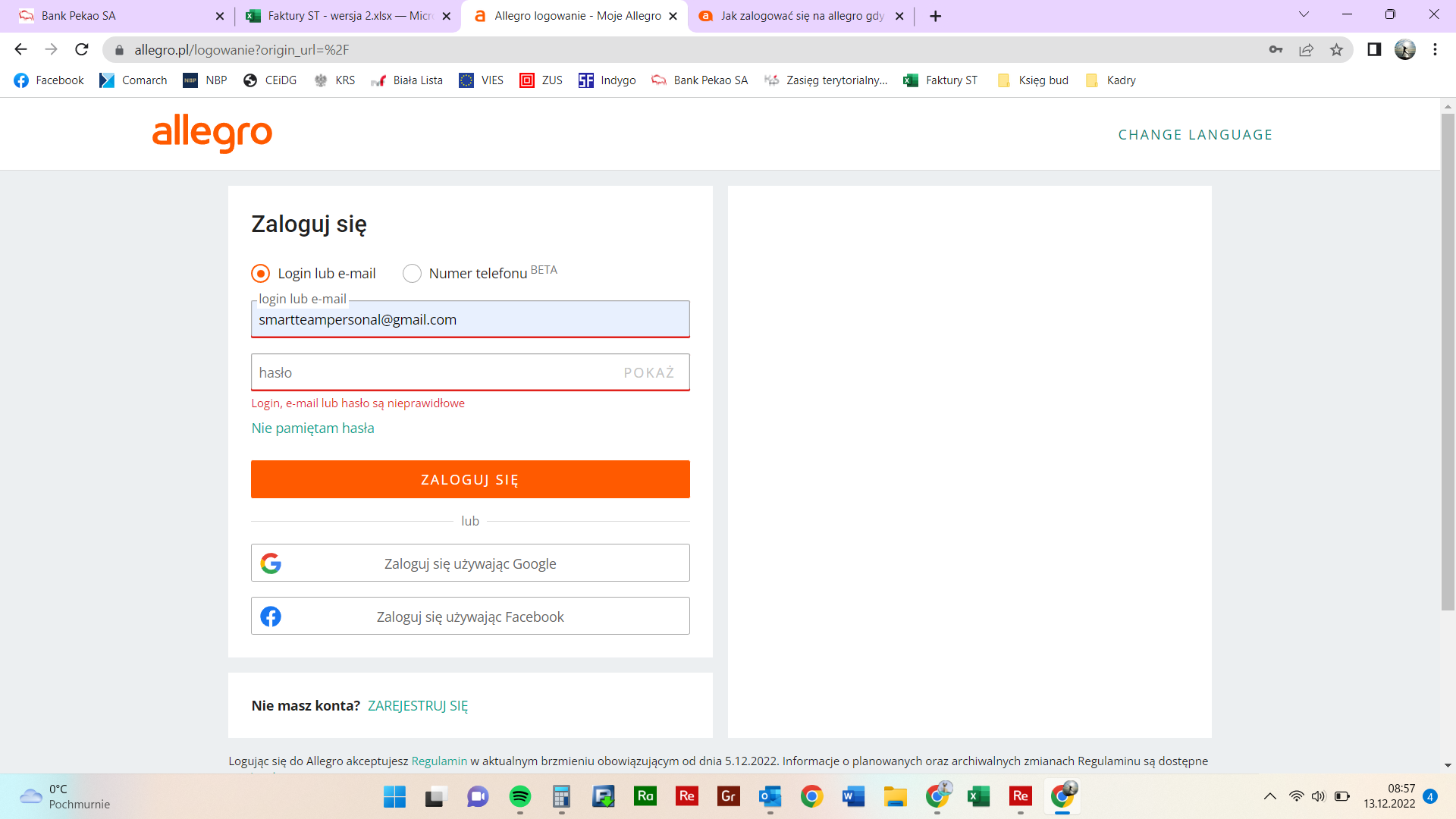This screenshot has width=1456, height=819.
Task: Bookmark this page with the star icon
Action: coord(1336,50)
